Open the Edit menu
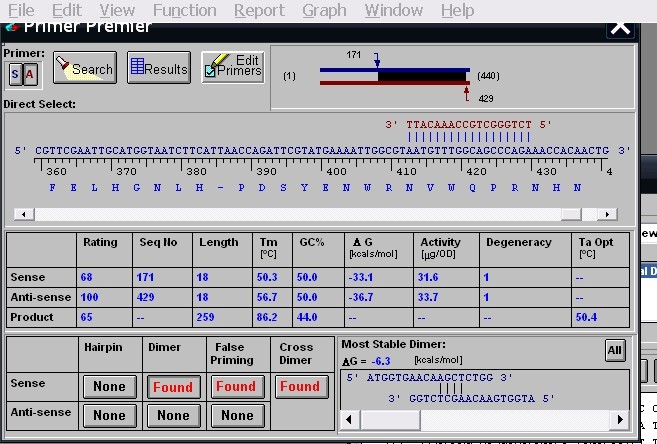This screenshot has height=444, width=657. (x=67, y=10)
